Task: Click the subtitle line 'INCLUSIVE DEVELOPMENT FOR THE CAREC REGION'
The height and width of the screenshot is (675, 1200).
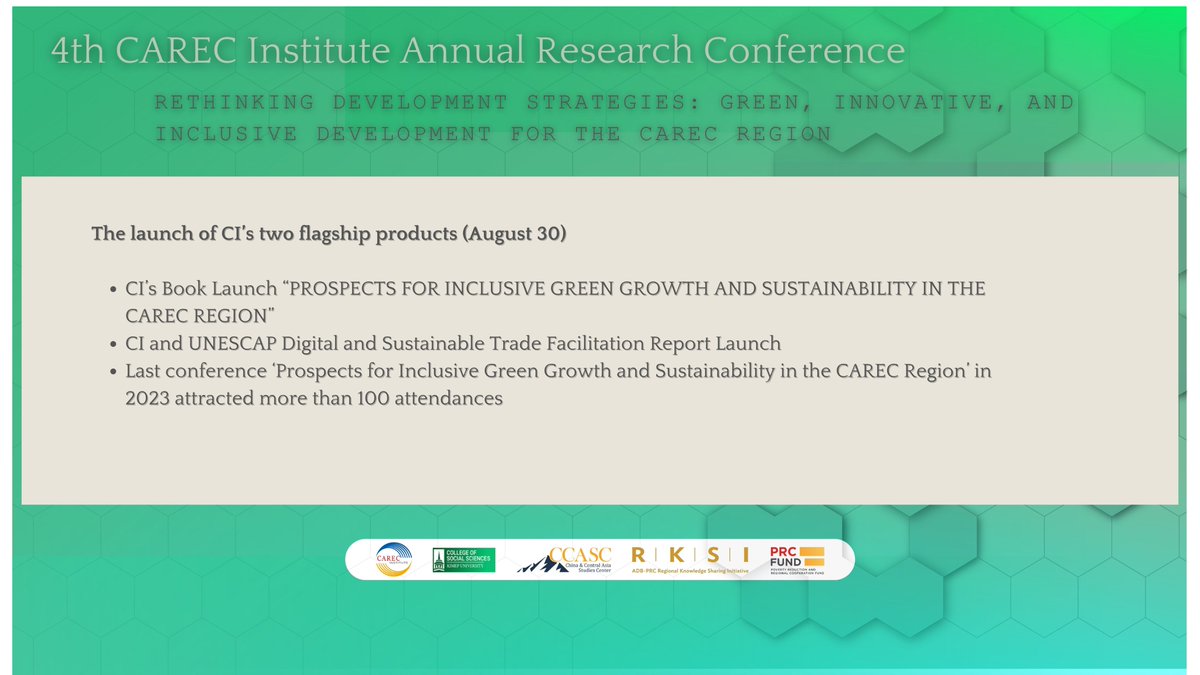Action: click(493, 133)
